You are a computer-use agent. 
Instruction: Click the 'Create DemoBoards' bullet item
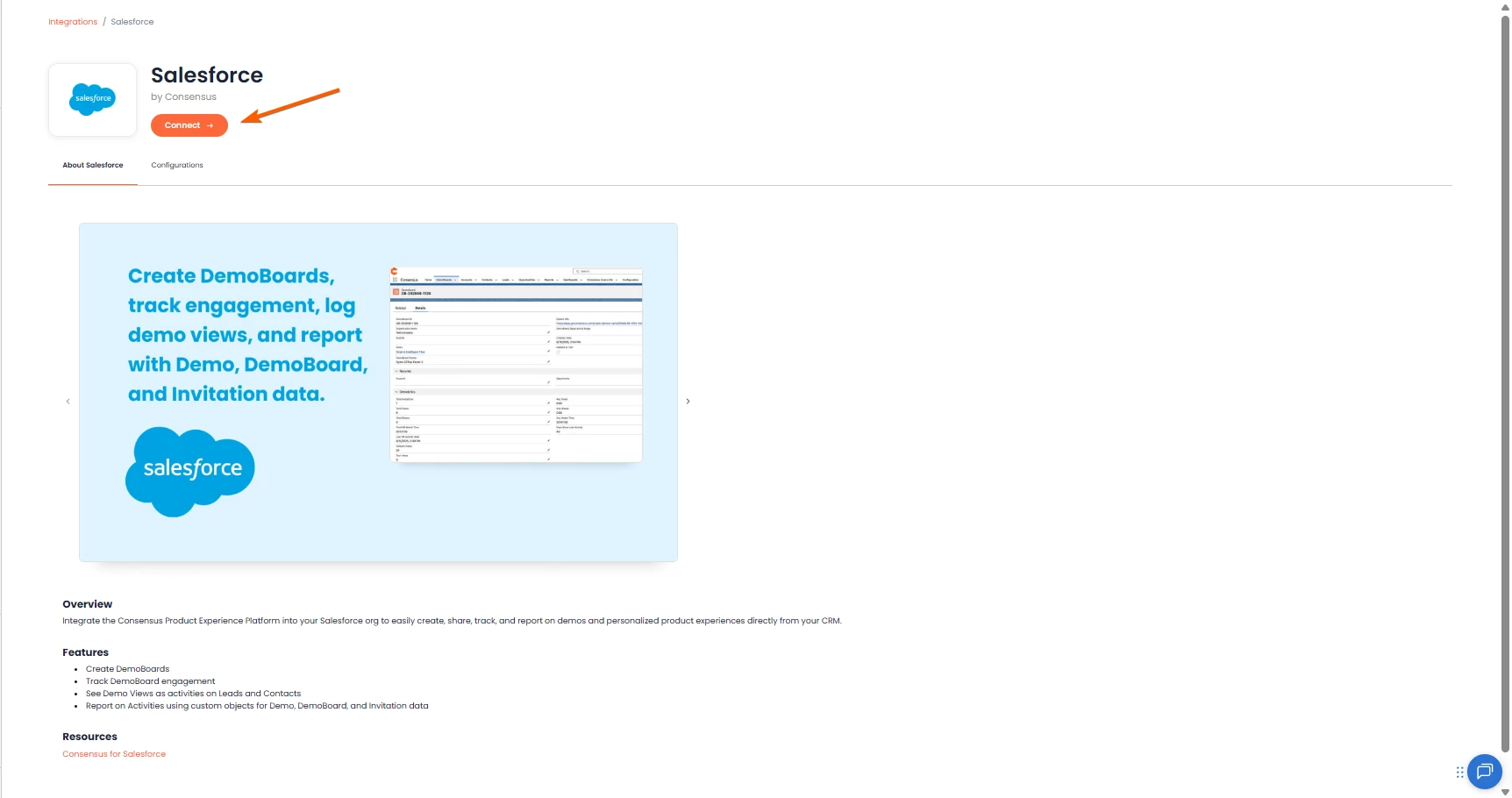coord(127,669)
